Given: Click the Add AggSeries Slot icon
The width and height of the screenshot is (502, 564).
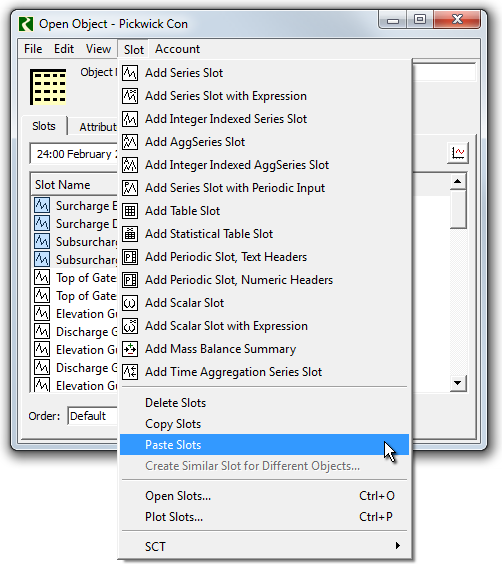Looking at the screenshot, I should 130,142.
